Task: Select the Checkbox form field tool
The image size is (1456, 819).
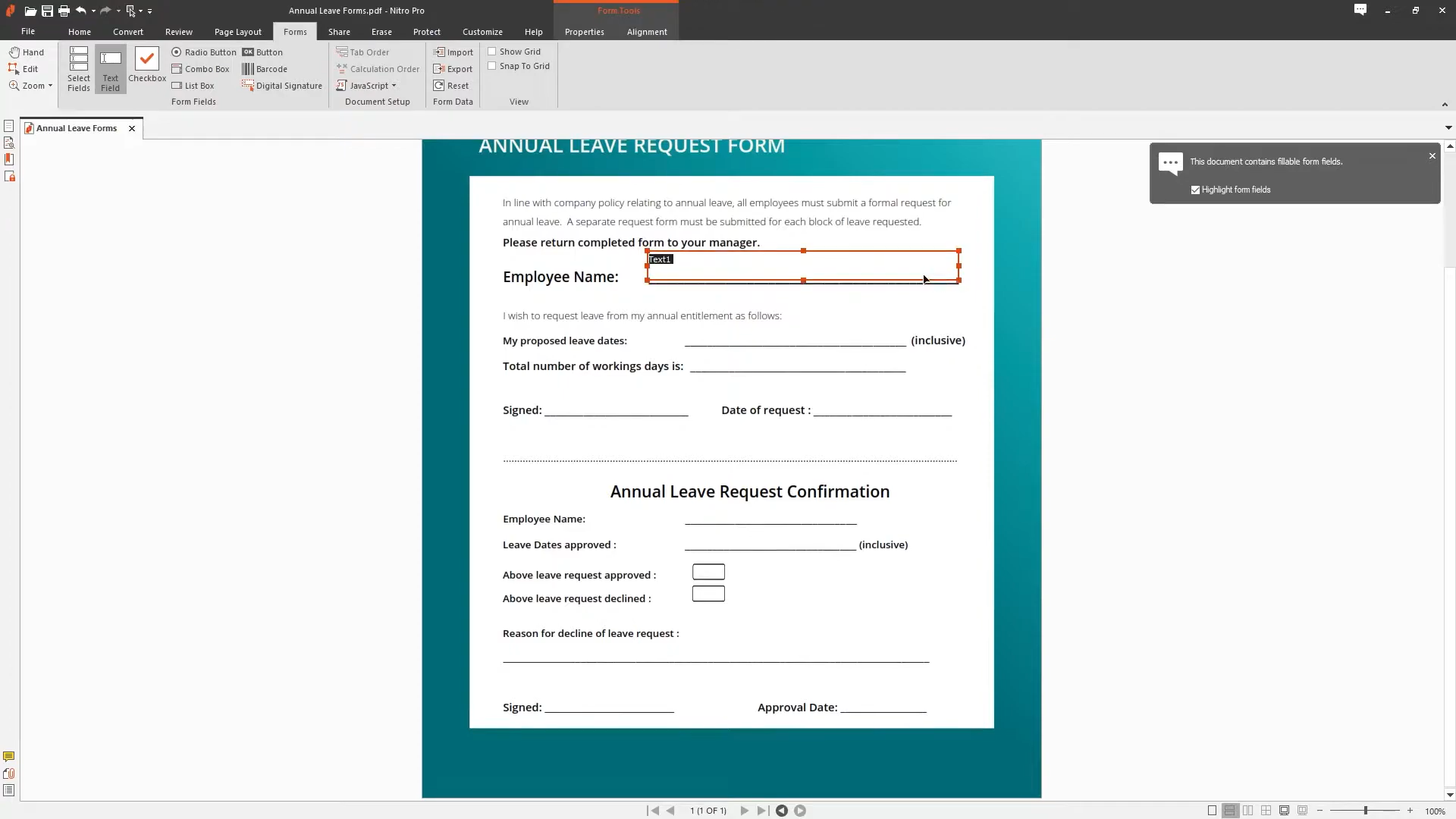Action: click(x=147, y=65)
